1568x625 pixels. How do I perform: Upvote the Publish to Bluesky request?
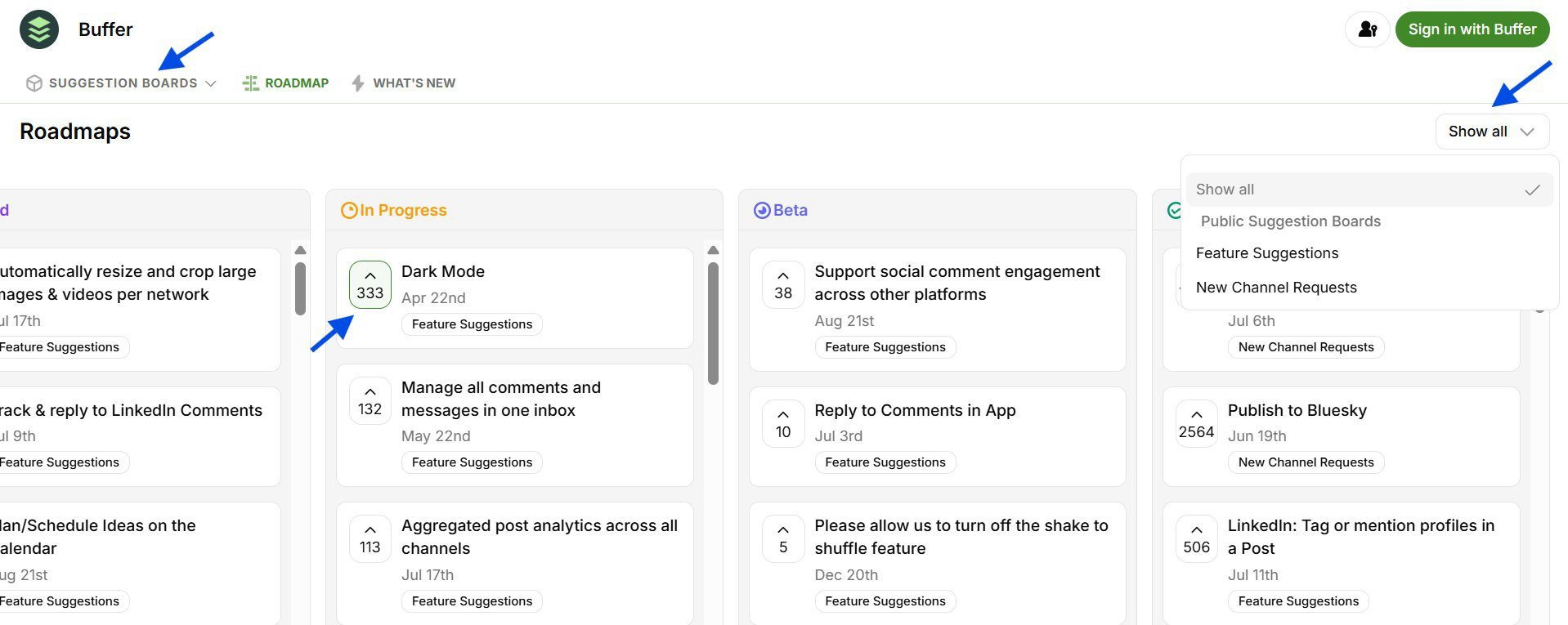click(1196, 423)
